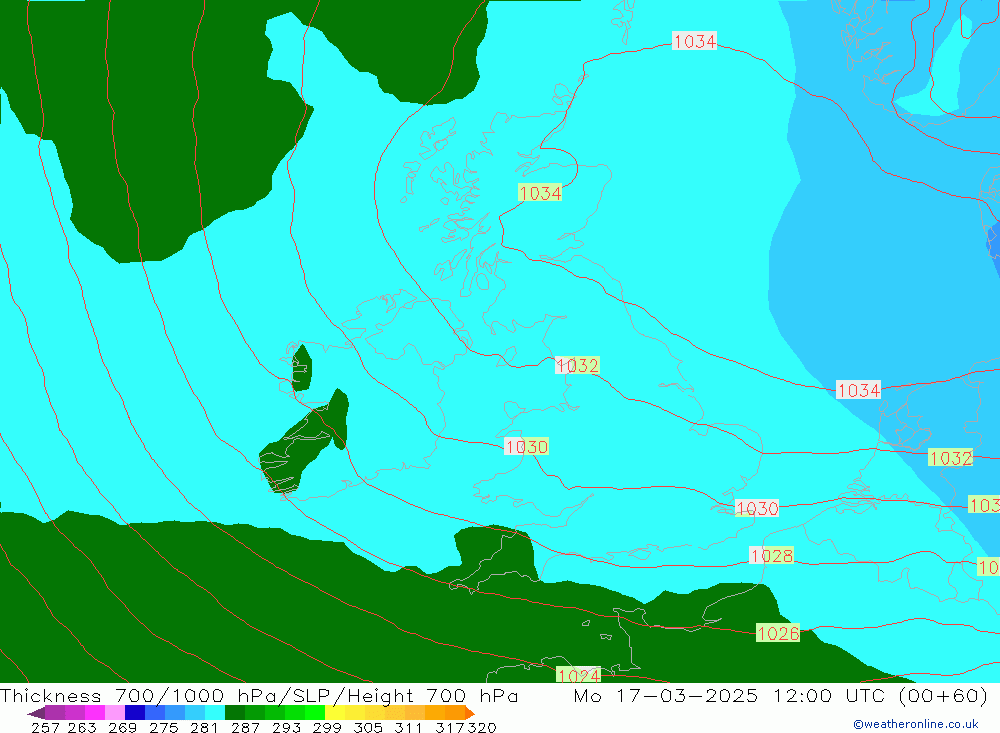Viewport: 1000px width, 733px height.
Task: Click the 281 legend value
Action: pos(204,727)
